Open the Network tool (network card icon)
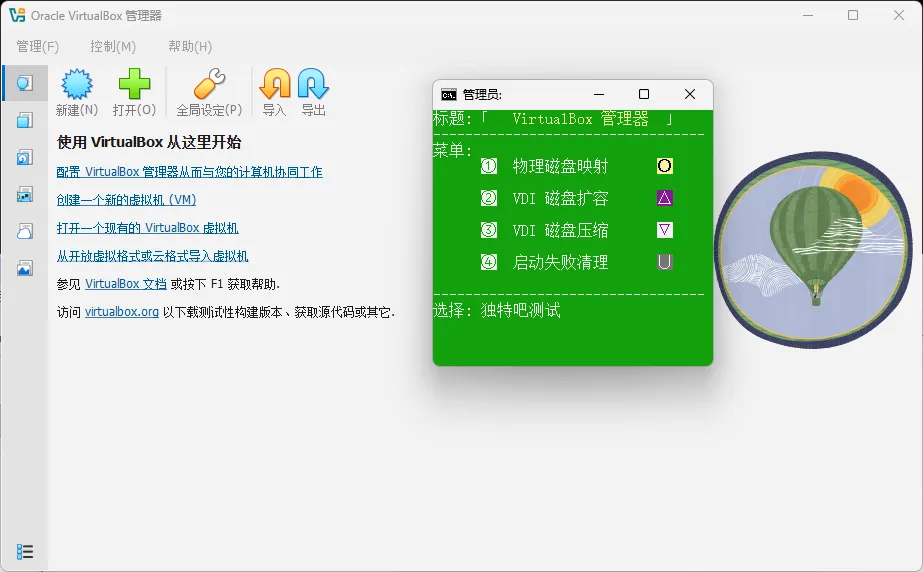Screen dimensions: 923x572 tap(25, 194)
